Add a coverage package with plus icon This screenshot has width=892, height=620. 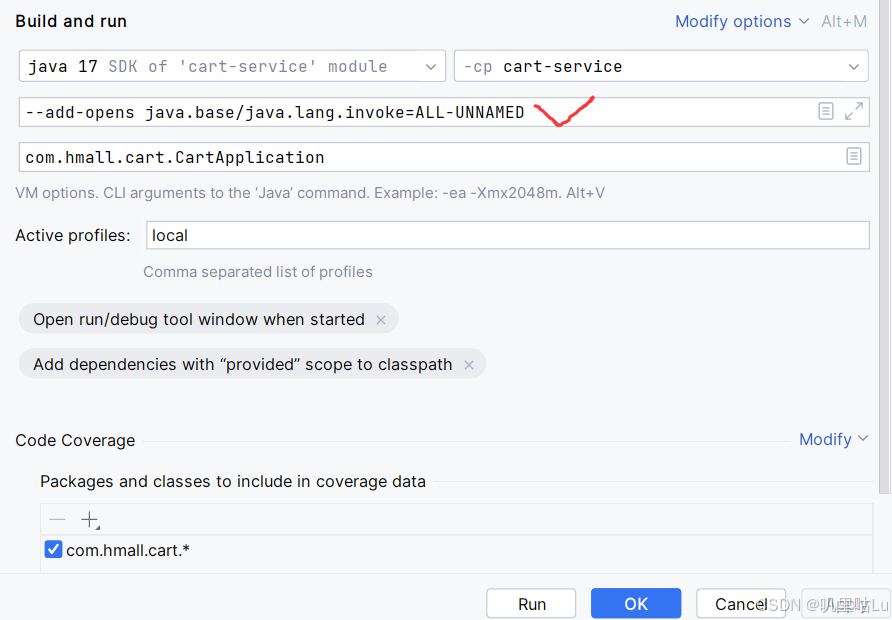pos(90,519)
